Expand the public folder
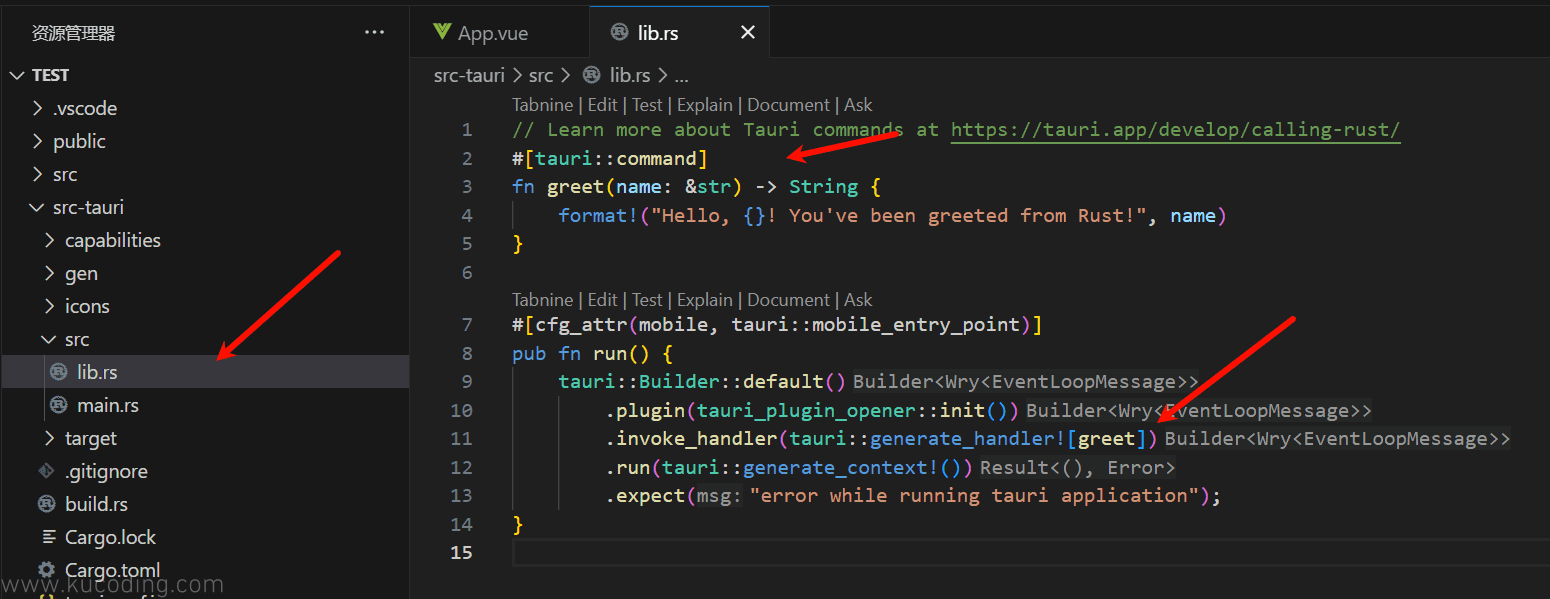The image size is (1550, 599). pos(37,141)
